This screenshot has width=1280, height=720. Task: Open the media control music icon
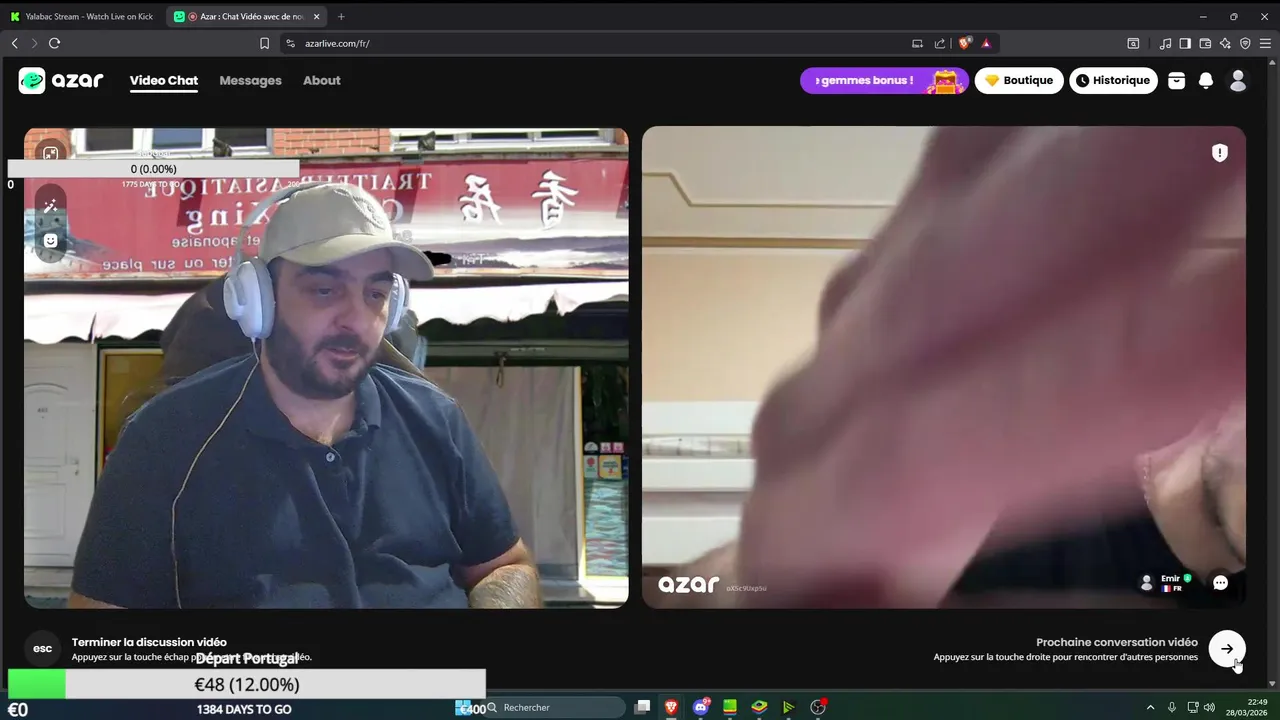[x=1165, y=43]
